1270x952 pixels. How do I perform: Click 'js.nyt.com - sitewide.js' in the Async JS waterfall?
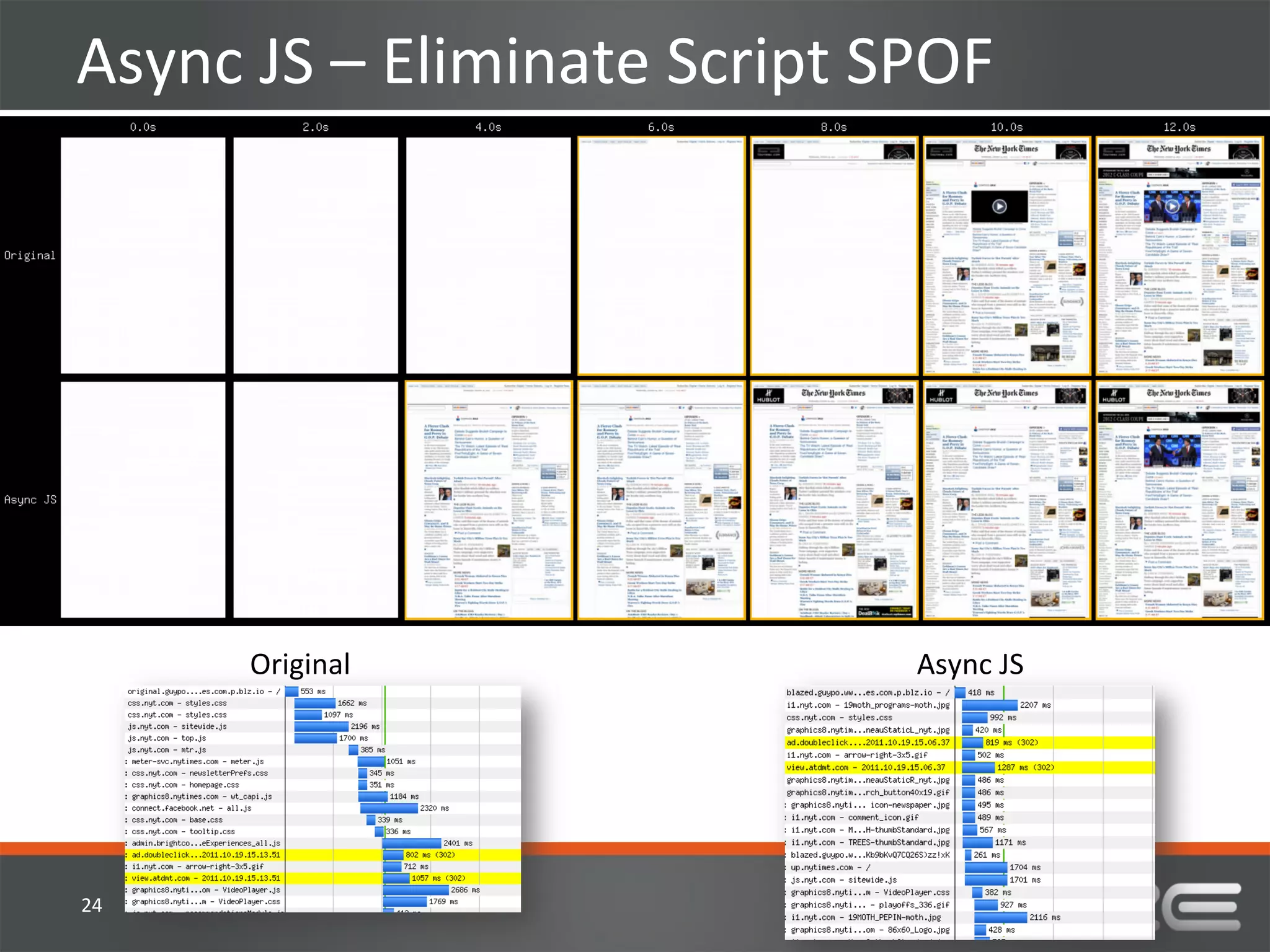969,880
